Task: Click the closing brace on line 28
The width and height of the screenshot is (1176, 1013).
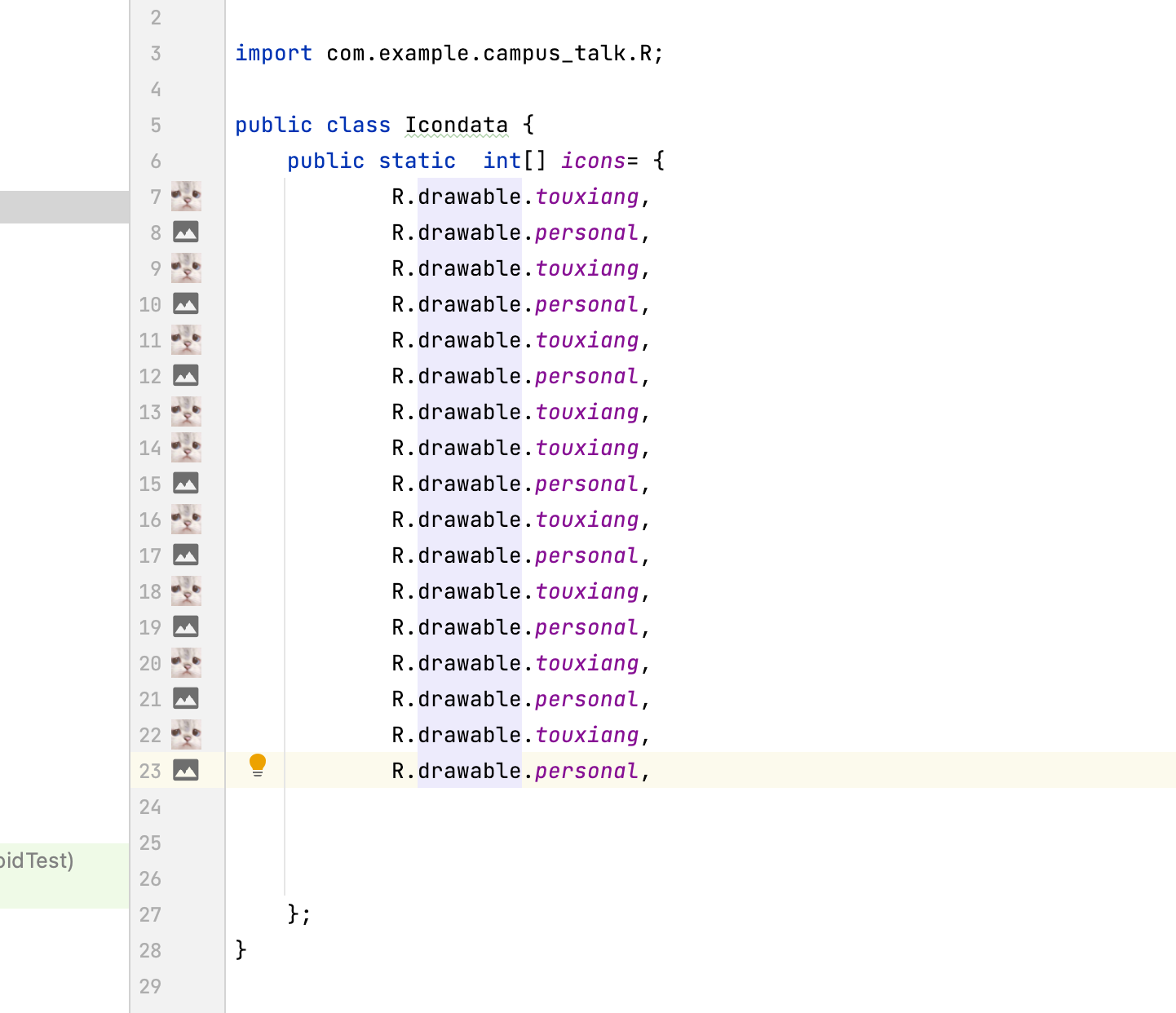Action: click(x=241, y=949)
